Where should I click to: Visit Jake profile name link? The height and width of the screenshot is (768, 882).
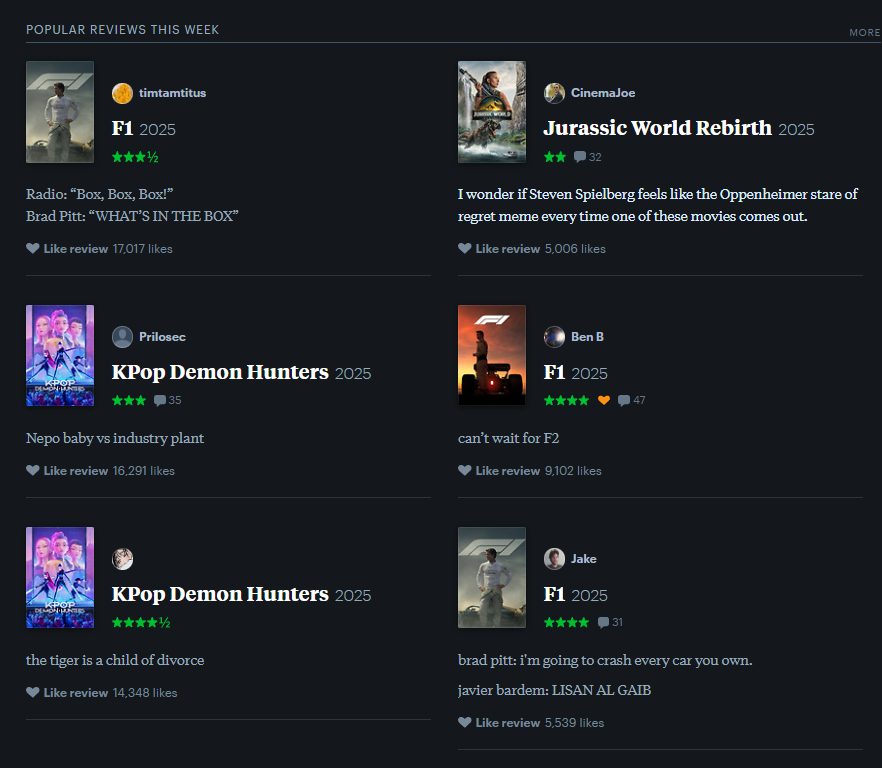[x=584, y=559]
